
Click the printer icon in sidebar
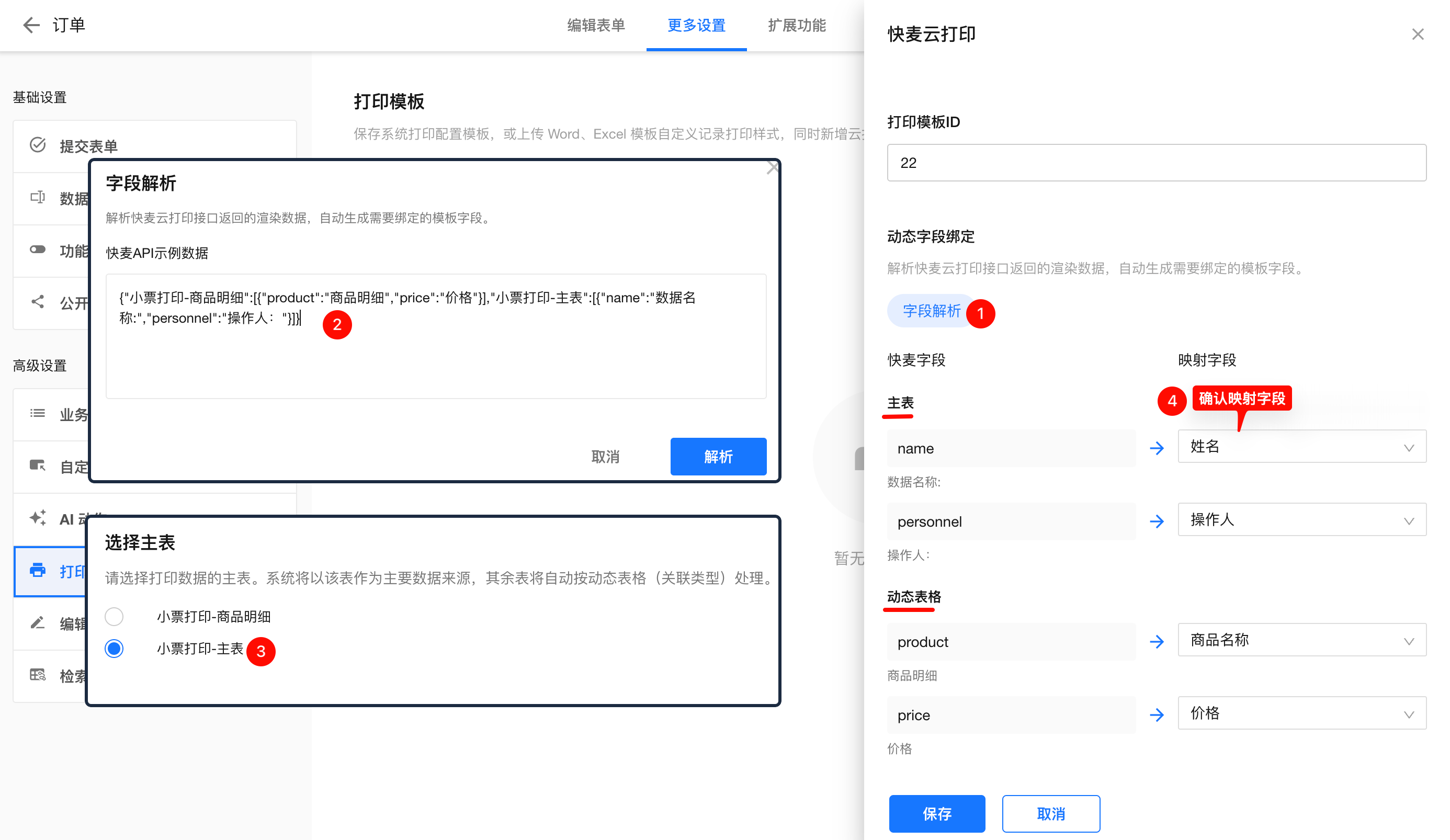tap(38, 571)
